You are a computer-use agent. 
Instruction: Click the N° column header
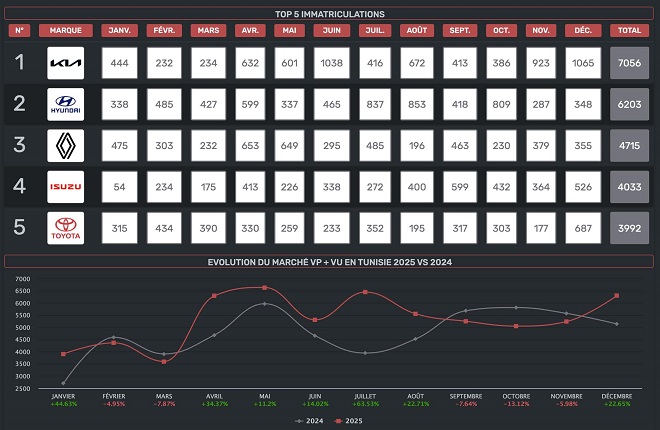[x=19, y=31]
